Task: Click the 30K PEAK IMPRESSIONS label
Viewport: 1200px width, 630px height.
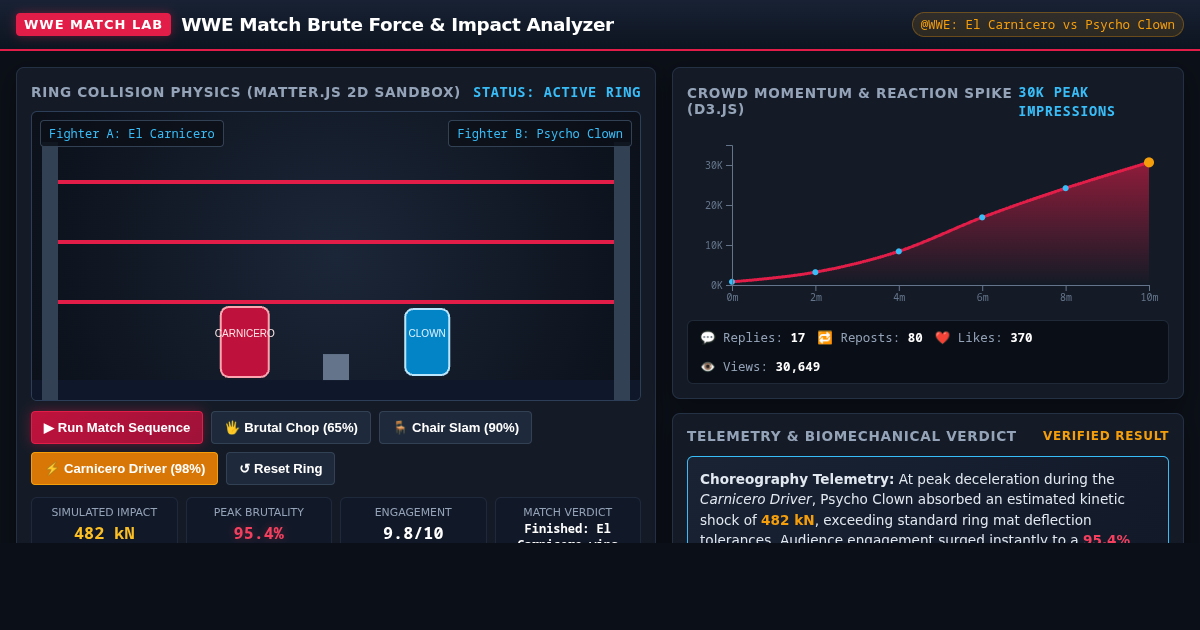Action: pyautogui.click(x=1067, y=102)
